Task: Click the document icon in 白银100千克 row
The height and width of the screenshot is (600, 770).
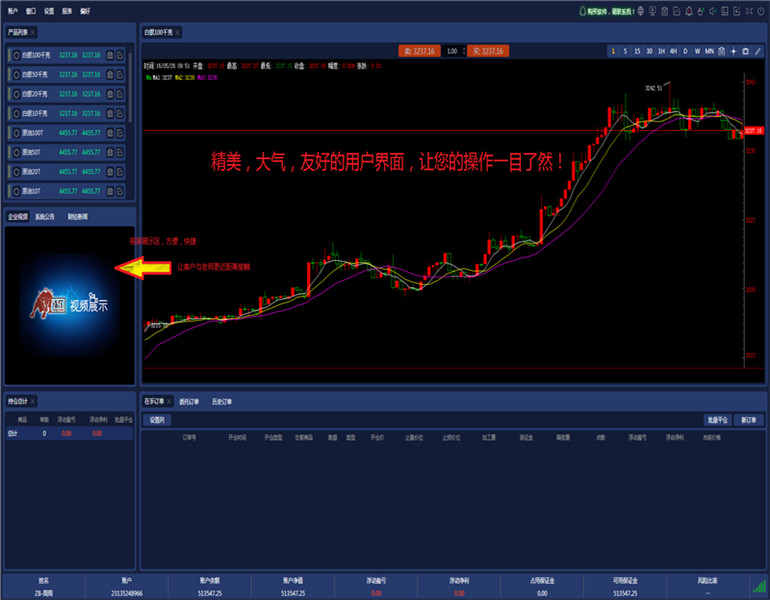Action: (x=120, y=55)
